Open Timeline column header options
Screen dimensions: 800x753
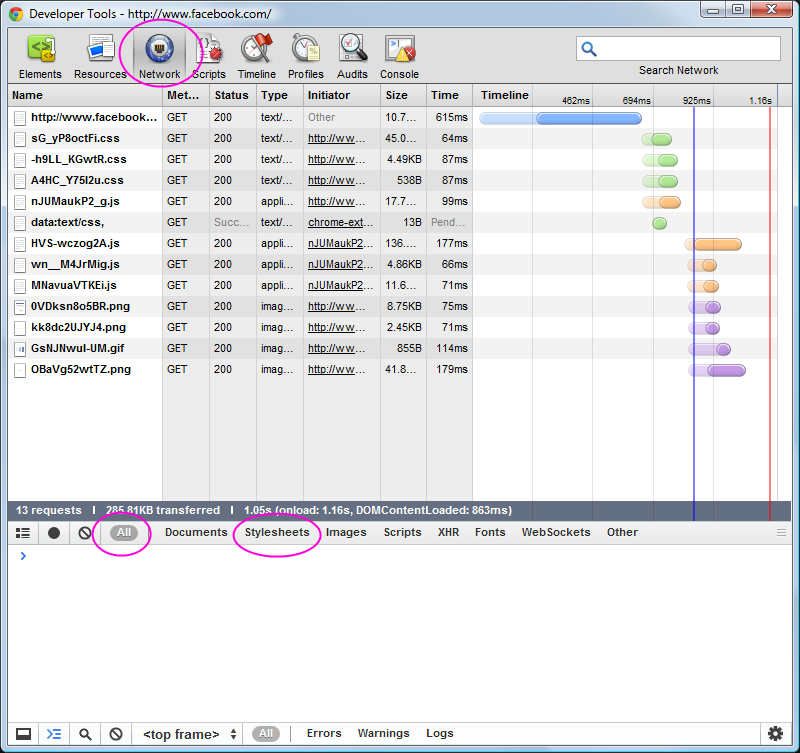(505, 95)
